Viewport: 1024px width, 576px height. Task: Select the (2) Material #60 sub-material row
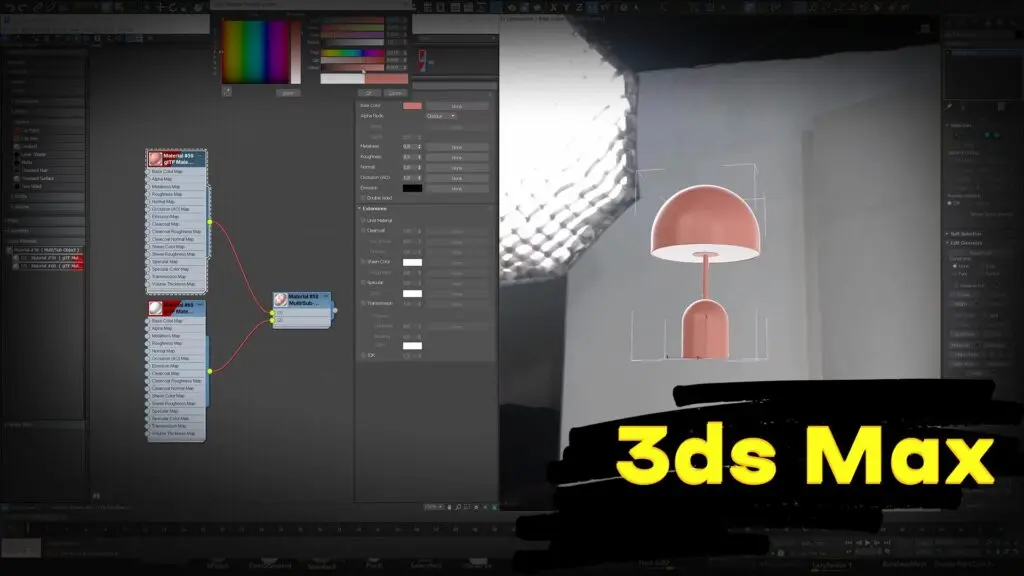tap(50, 266)
